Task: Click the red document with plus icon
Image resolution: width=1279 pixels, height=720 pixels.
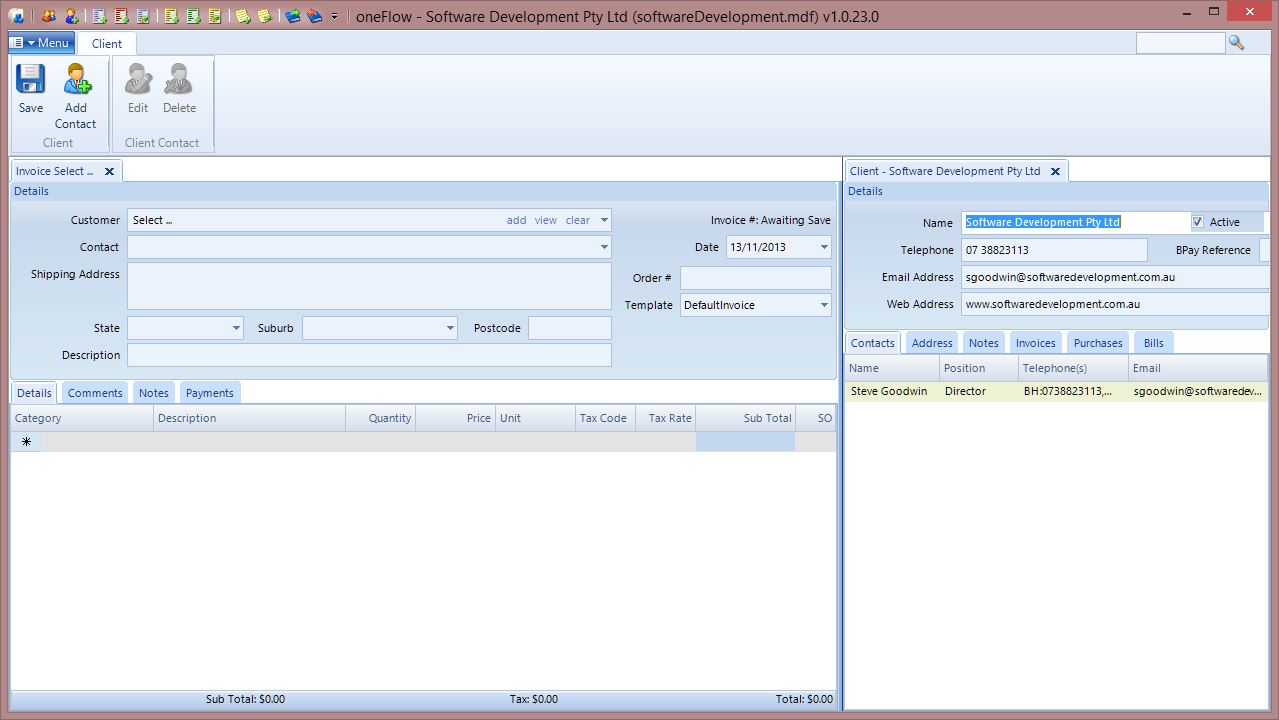Action: tap(121, 16)
